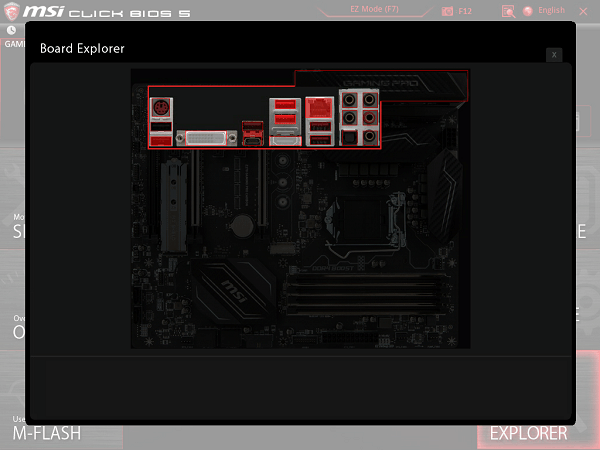The height and width of the screenshot is (450, 600).
Task: Select top-left audio jack in audio block
Action: (x=349, y=100)
